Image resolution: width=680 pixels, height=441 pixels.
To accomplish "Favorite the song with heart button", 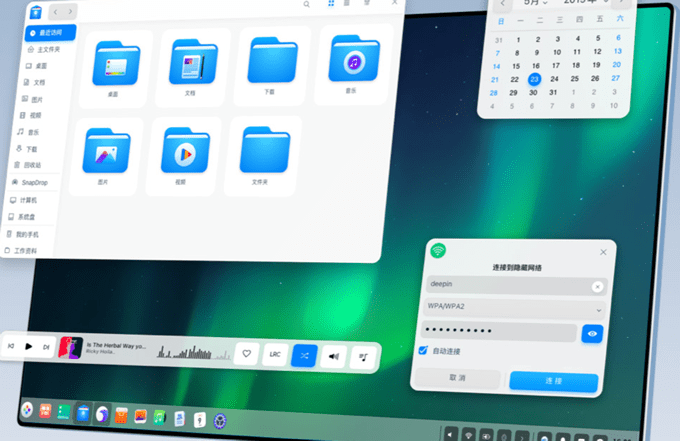I will 247,354.
